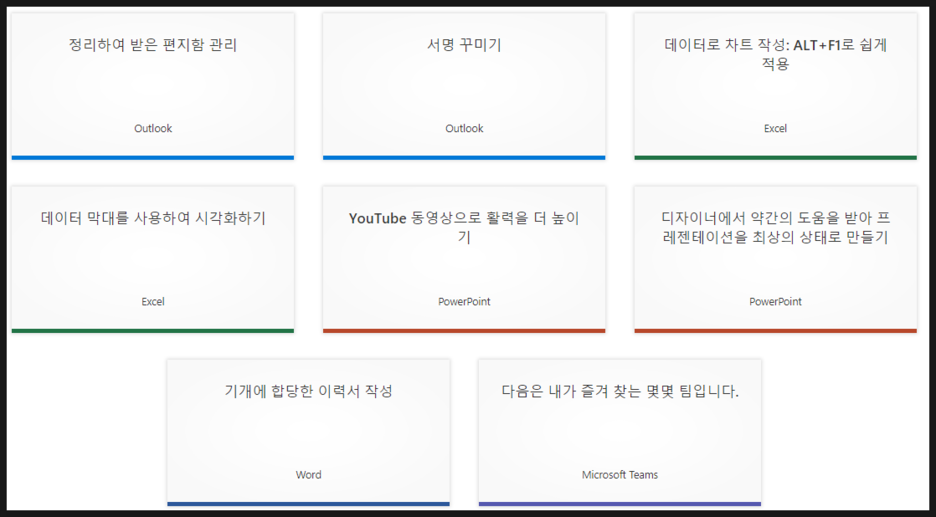This screenshot has height=517, width=936.
Task: Select the Excel label on the ALT+F1 chart card
Action: pos(775,128)
